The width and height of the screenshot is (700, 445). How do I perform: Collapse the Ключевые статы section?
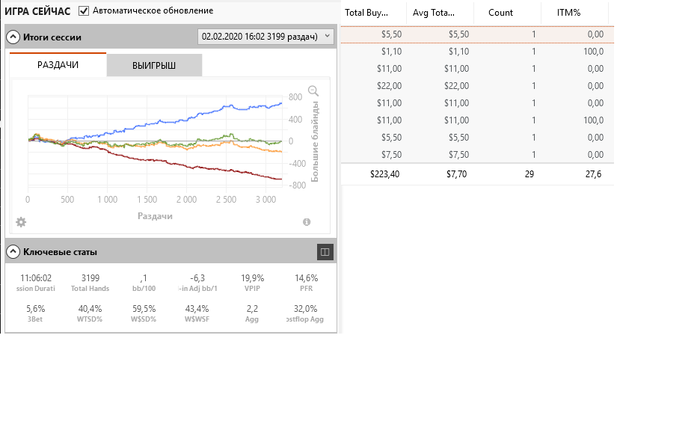coord(13,252)
